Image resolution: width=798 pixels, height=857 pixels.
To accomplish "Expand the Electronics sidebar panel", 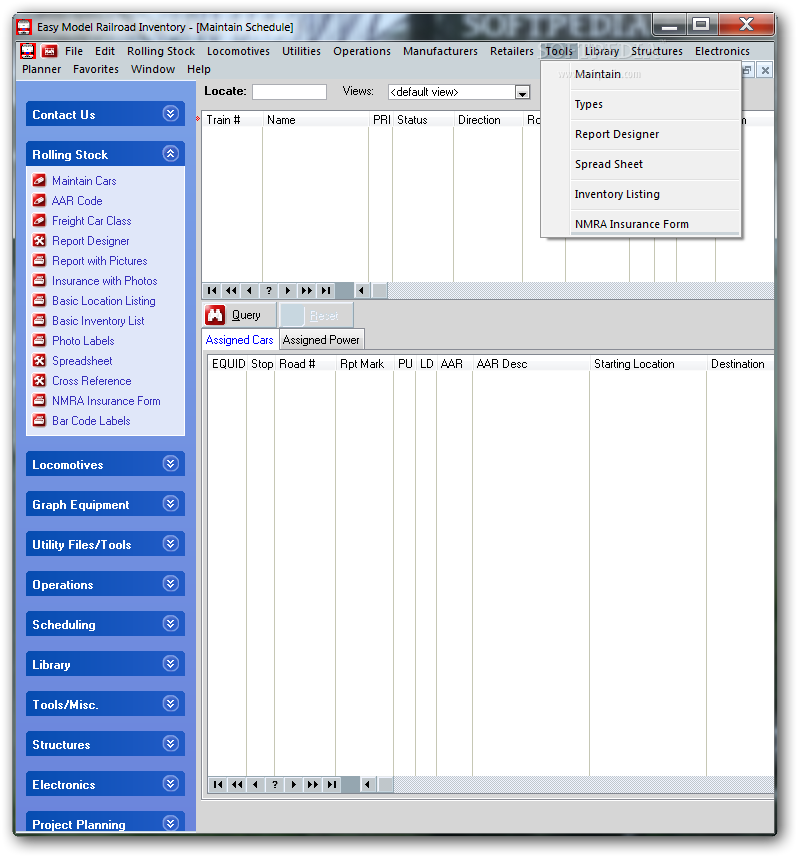I will pos(171,784).
